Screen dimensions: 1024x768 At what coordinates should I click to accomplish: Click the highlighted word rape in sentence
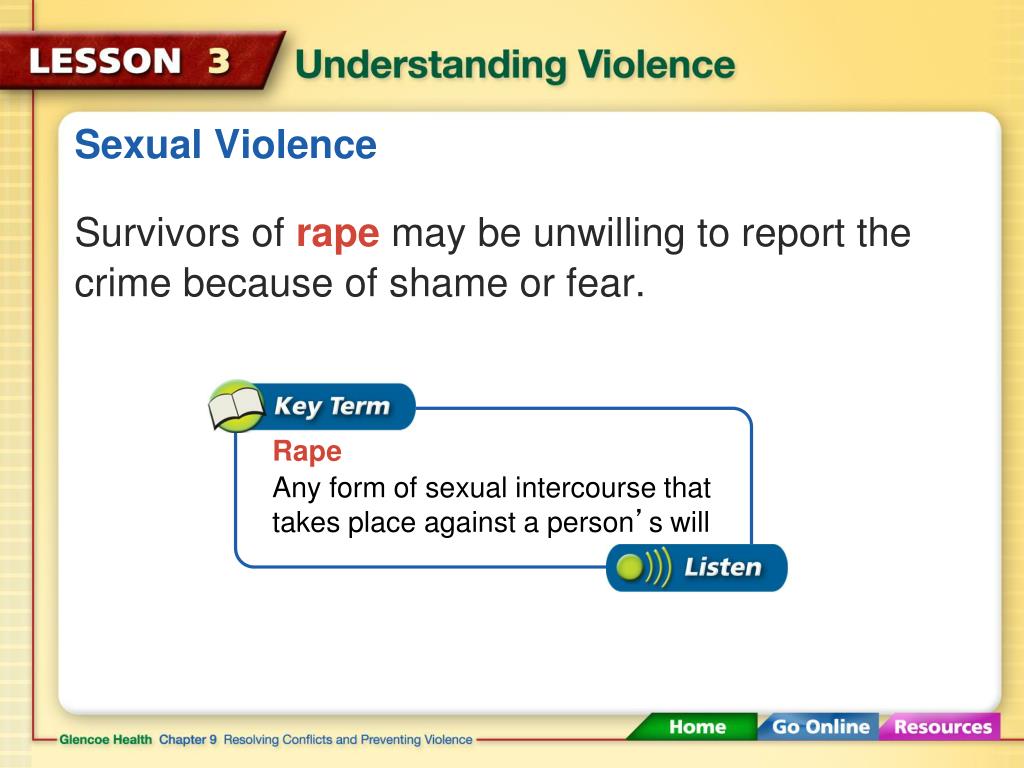pos(338,234)
